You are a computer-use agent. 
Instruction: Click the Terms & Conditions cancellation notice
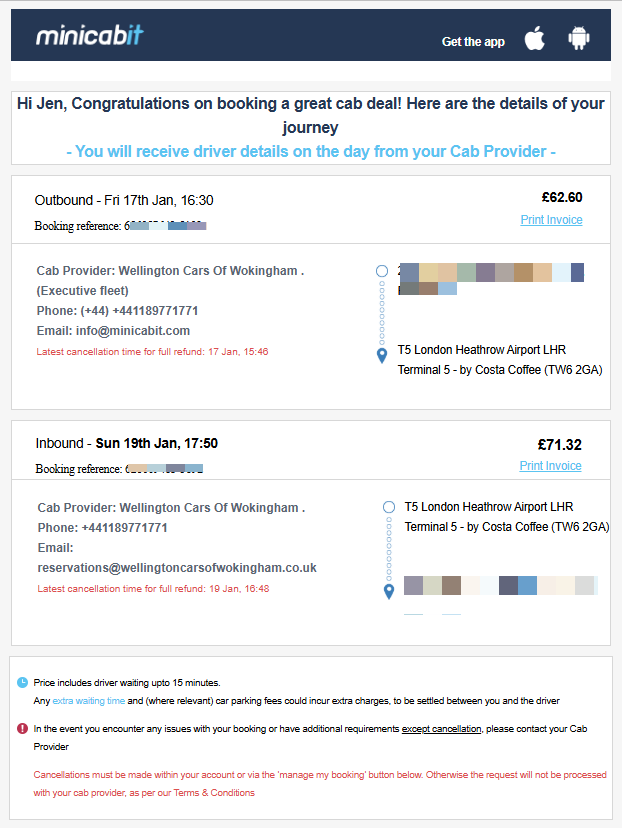tap(320, 784)
